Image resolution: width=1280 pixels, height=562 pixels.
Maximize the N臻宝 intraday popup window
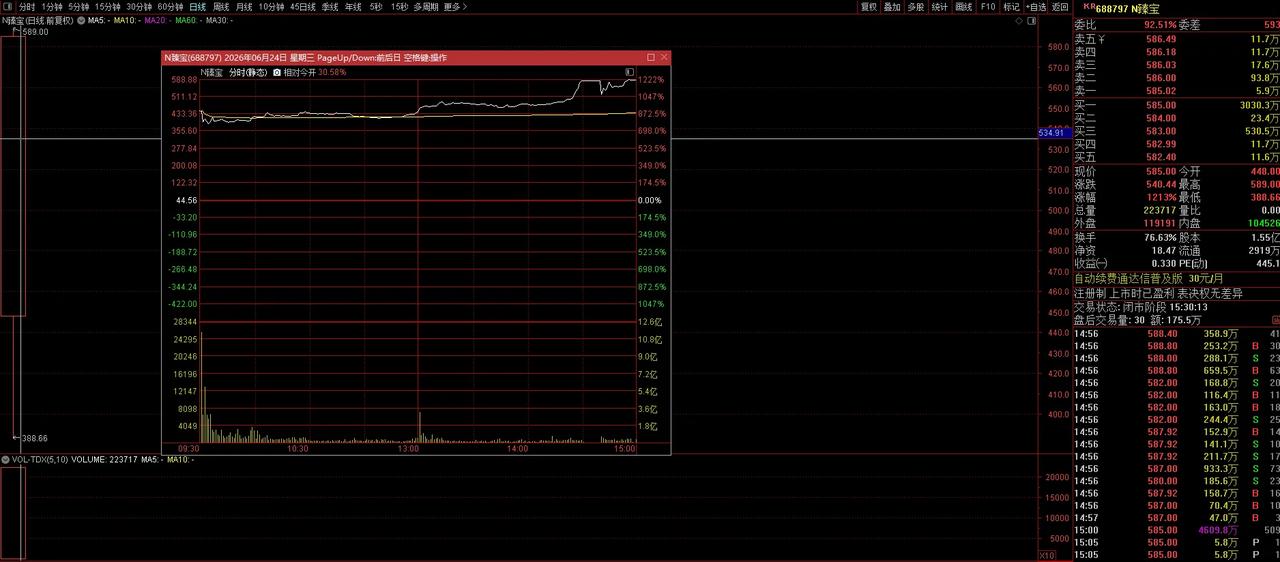pyautogui.click(x=650, y=58)
